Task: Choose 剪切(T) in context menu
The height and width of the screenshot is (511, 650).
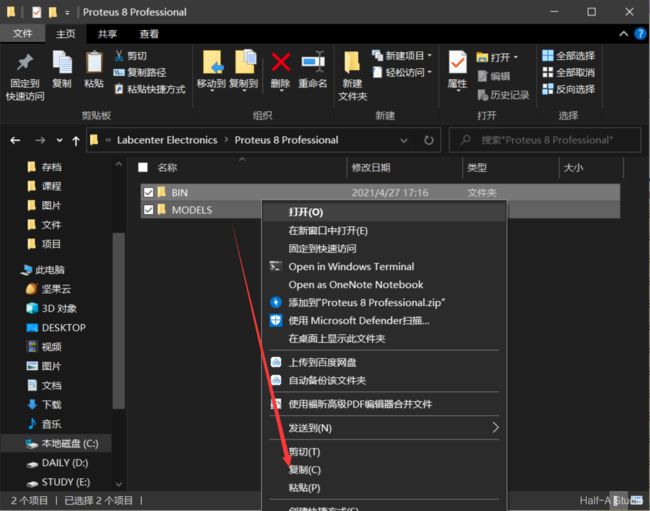Action: pyautogui.click(x=383, y=452)
